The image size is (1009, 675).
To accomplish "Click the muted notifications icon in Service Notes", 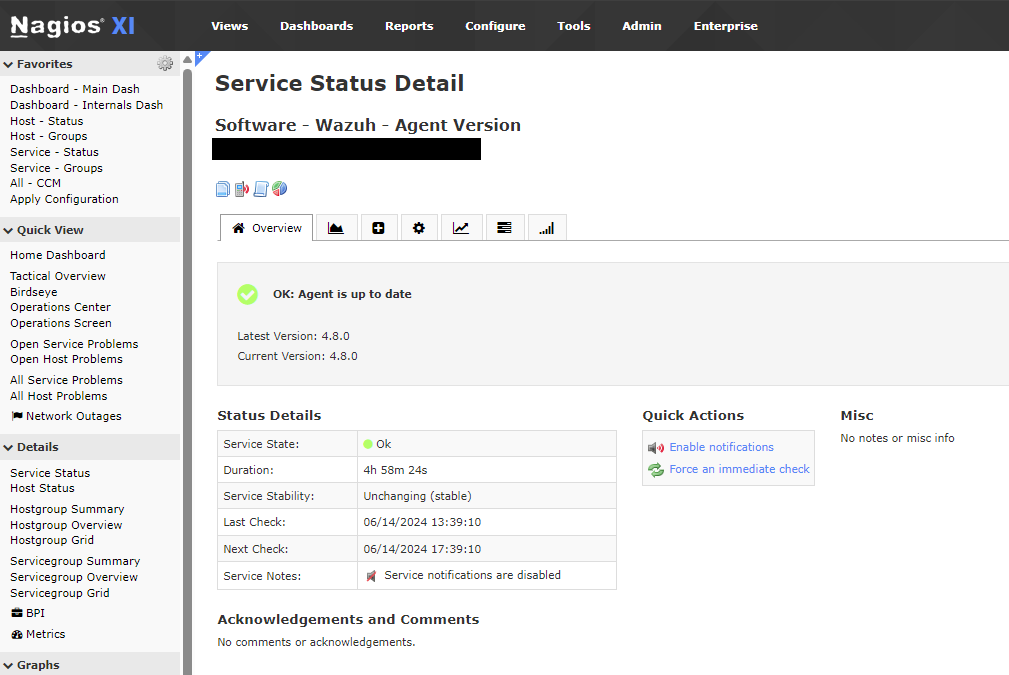I will point(371,576).
